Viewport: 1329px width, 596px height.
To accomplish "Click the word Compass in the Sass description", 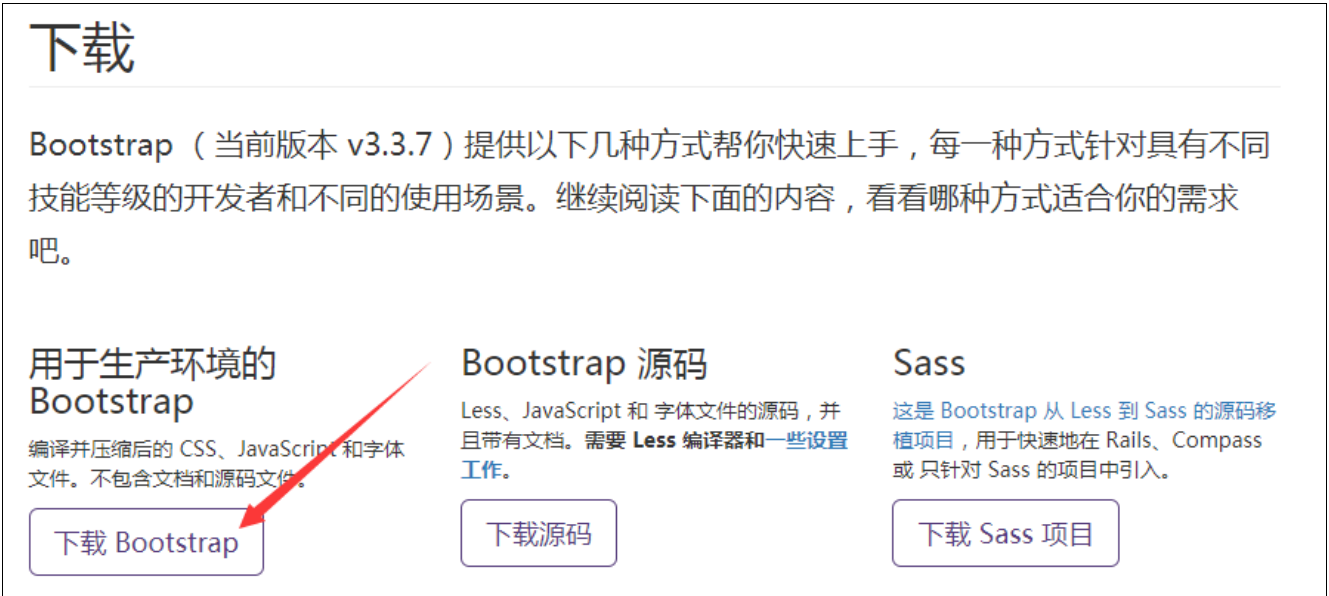I will click(x=1218, y=440).
